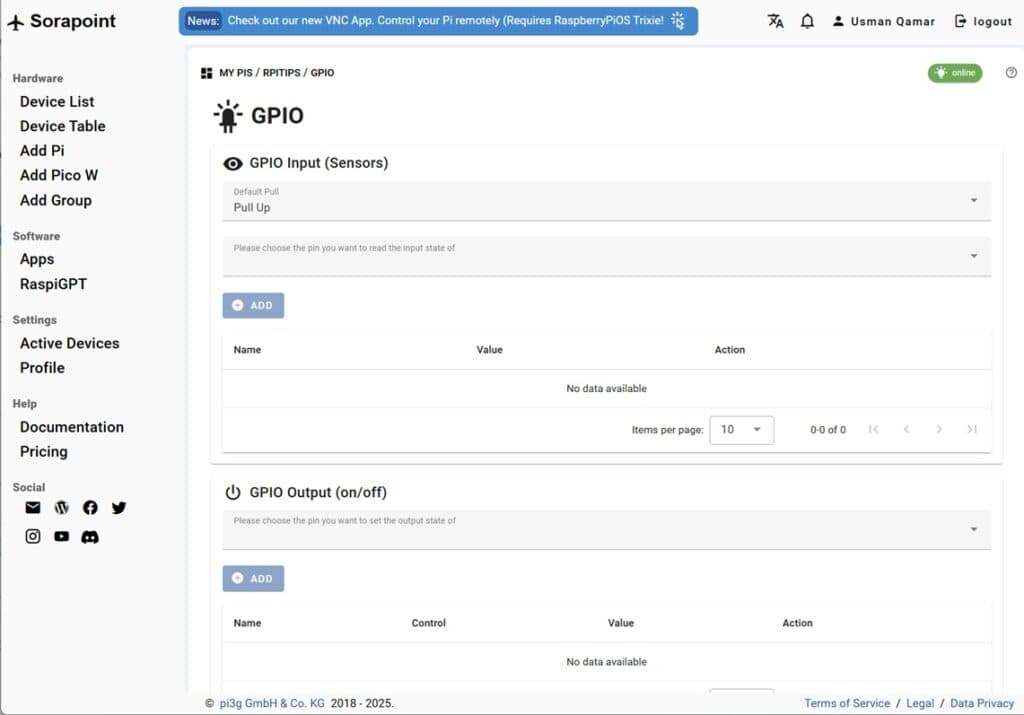Change items per page dropdown

740,429
